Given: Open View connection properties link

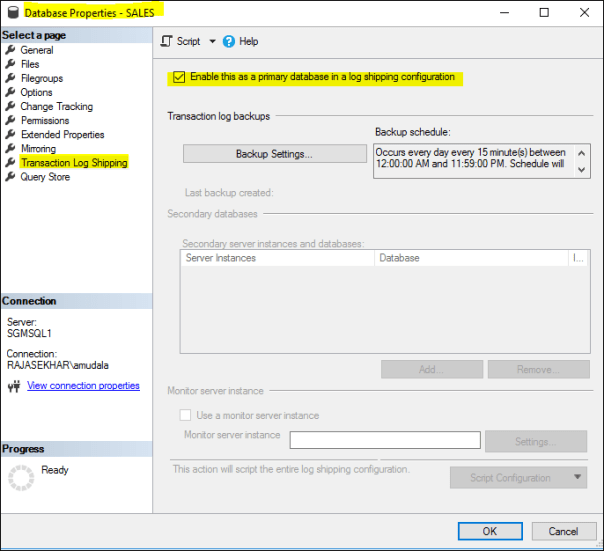Looking at the screenshot, I should [x=83, y=386].
